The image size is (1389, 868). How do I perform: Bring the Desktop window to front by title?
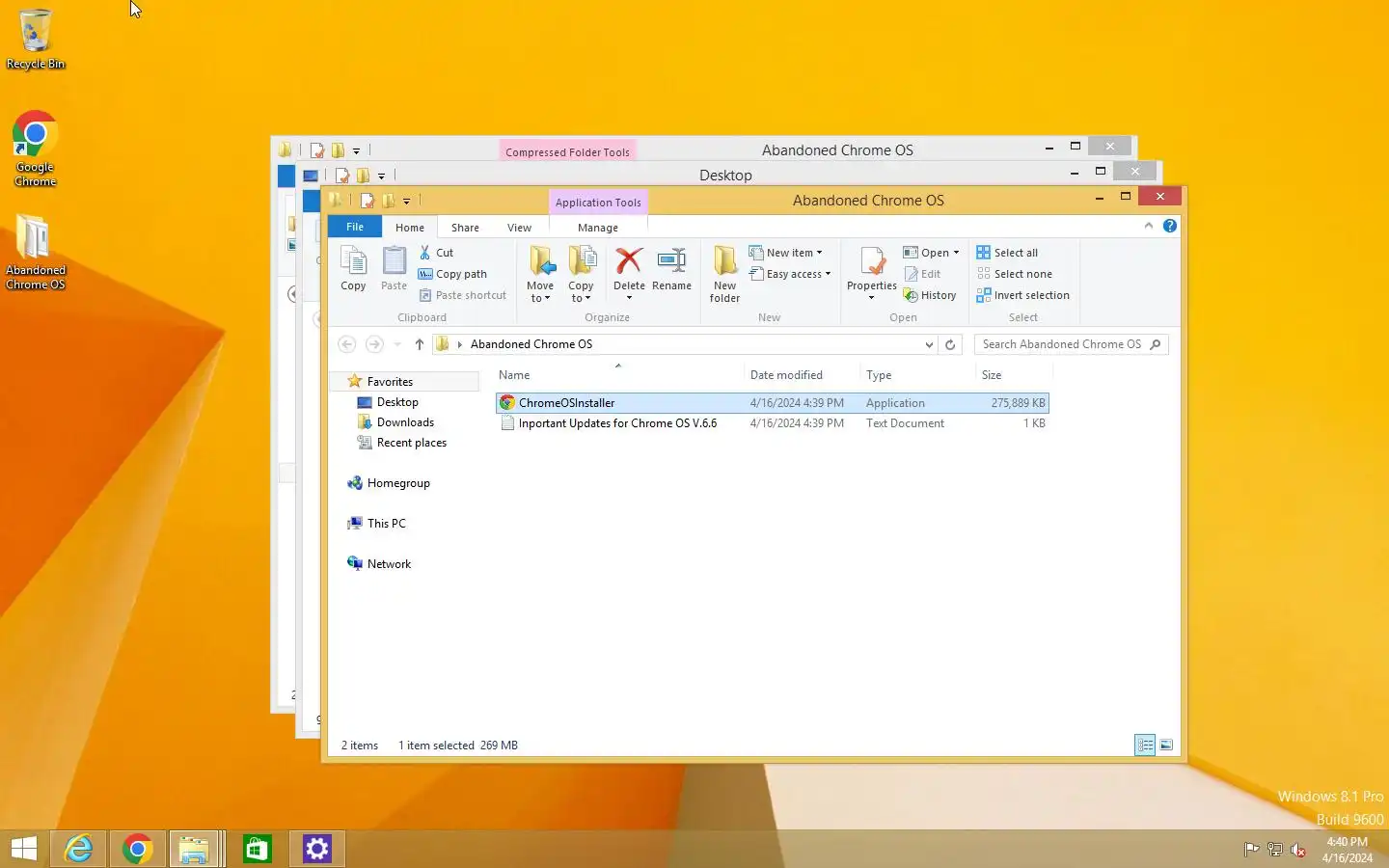click(x=725, y=175)
